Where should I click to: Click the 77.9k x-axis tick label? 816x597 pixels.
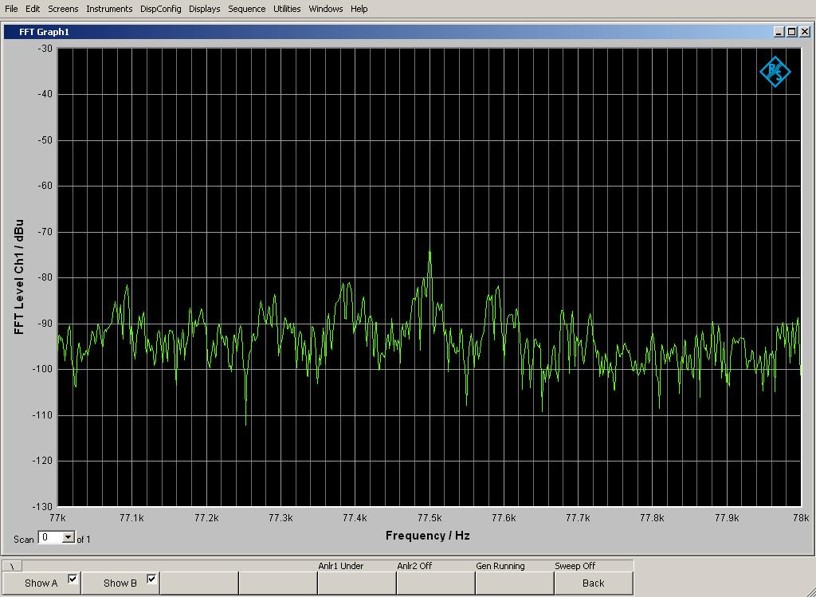[726, 518]
